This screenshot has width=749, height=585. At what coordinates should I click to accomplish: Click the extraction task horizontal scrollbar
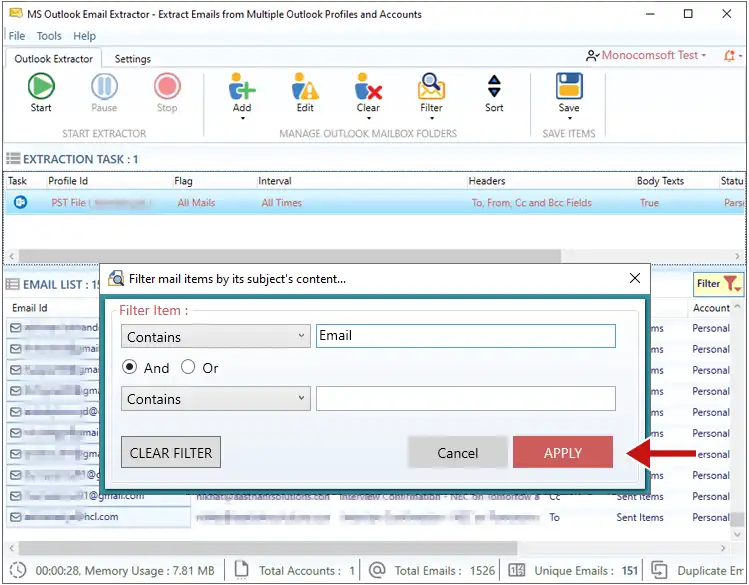click(289, 255)
